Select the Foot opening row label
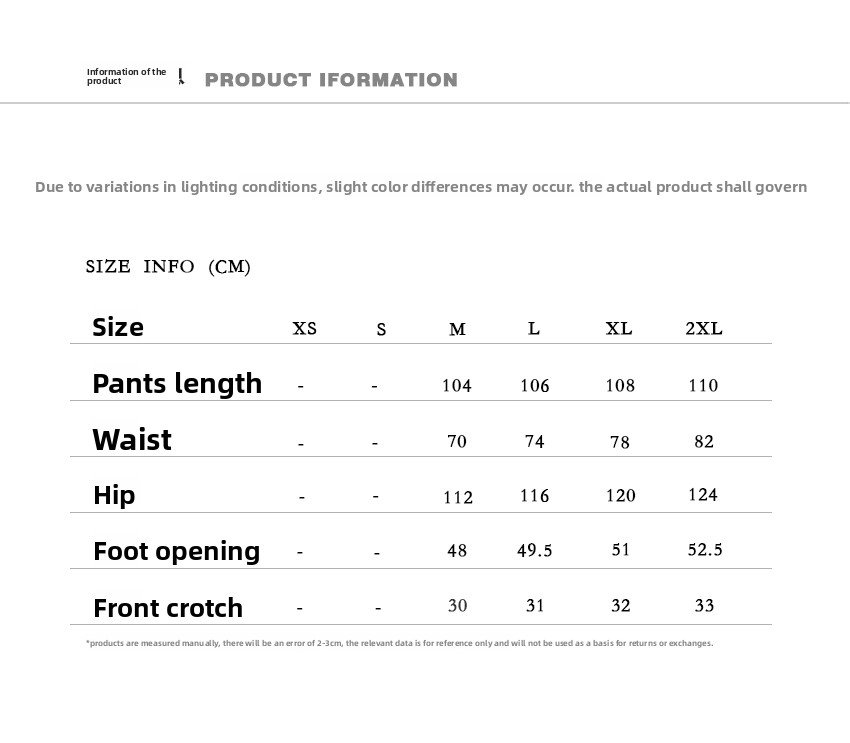 click(176, 551)
